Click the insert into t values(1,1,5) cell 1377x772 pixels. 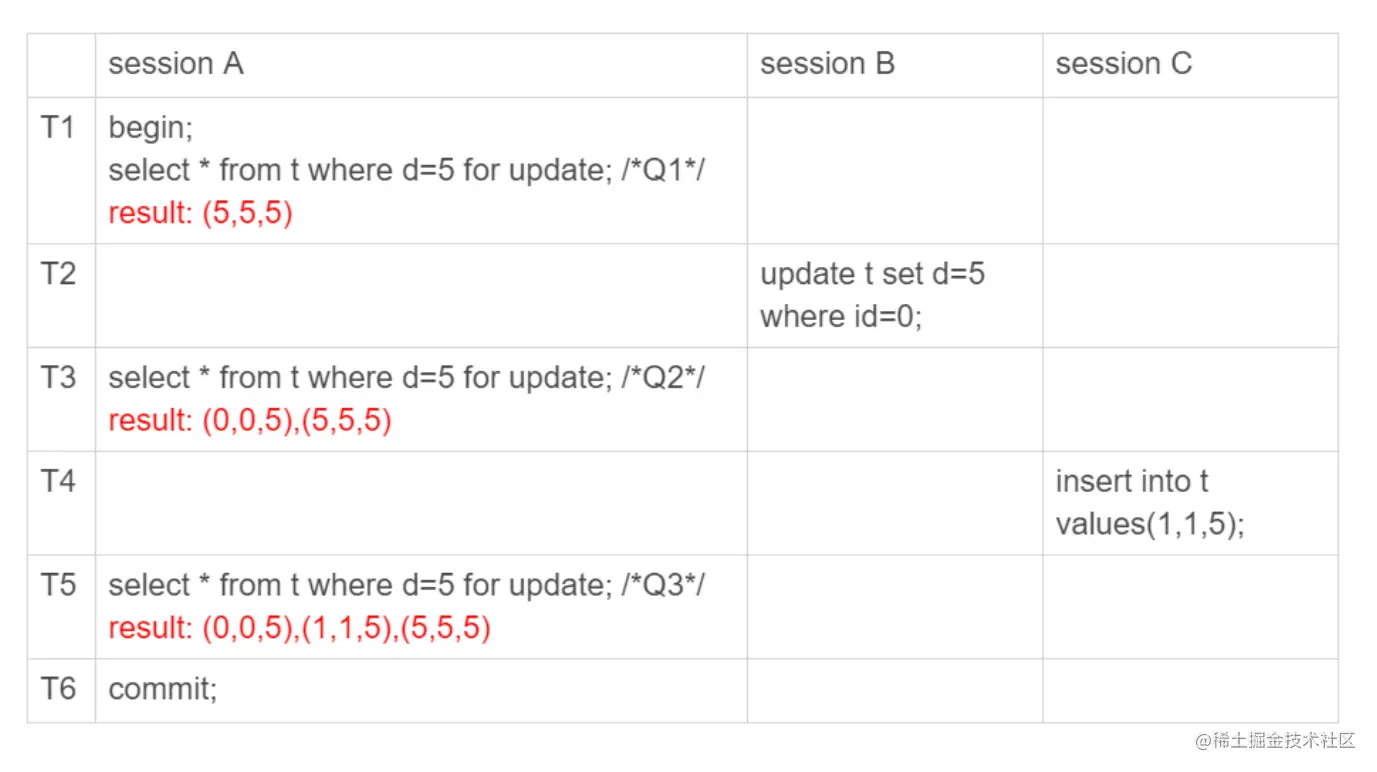(x=1150, y=503)
